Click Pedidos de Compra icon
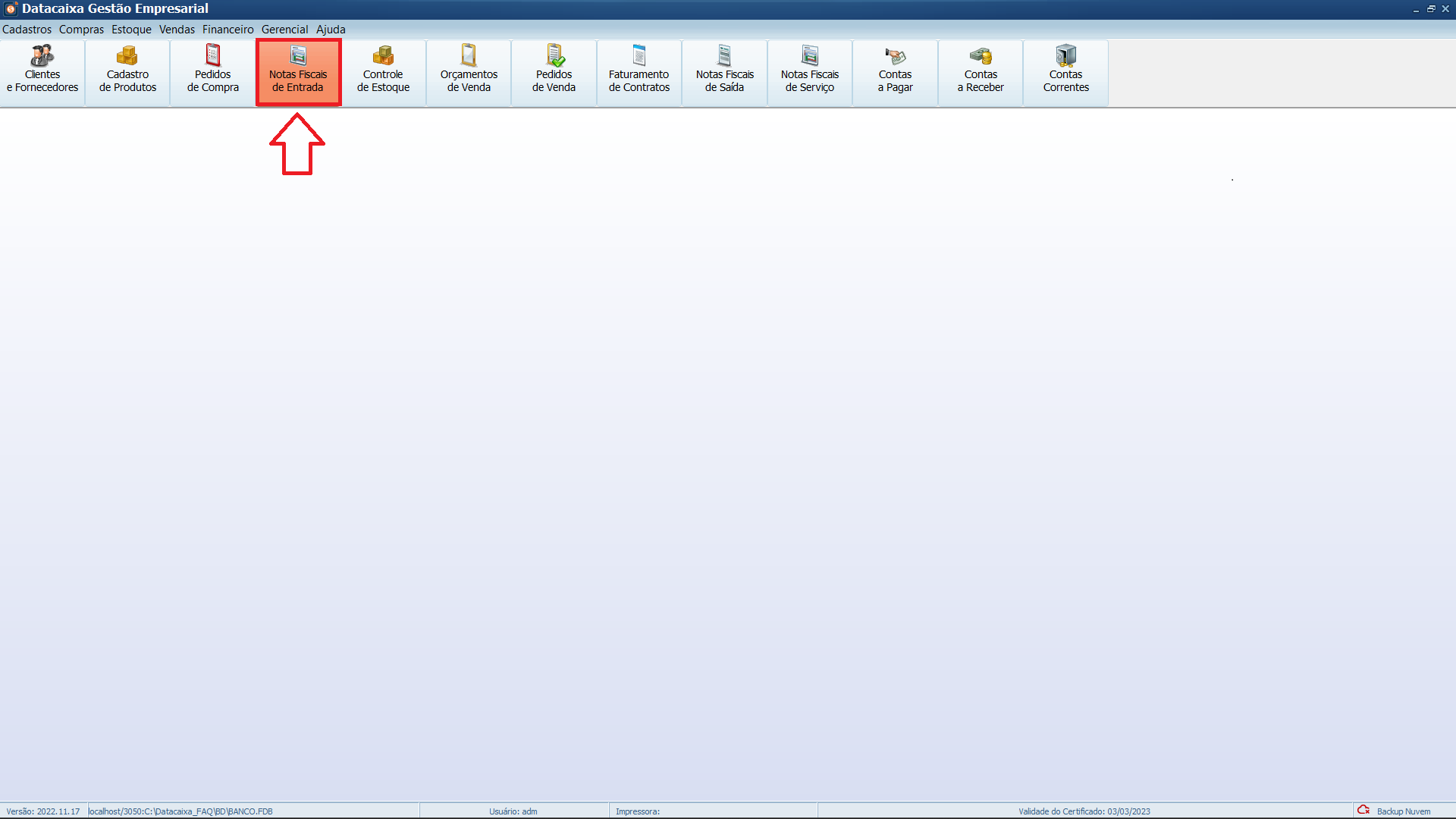This screenshot has height=819, width=1456. (213, 73)
